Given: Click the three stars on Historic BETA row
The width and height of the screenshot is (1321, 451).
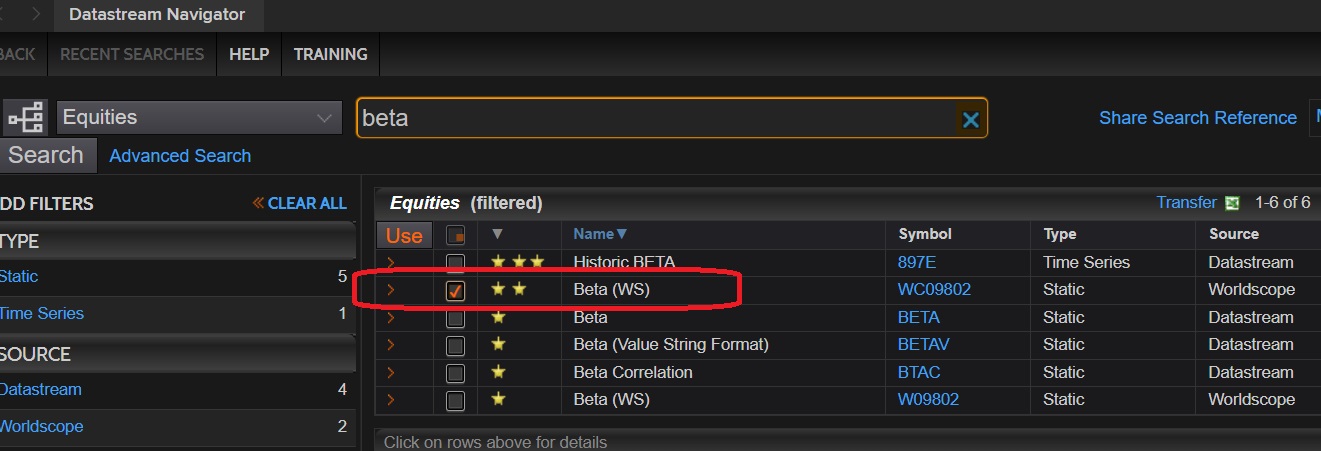Looking at the screenshot, I should coord(517,262).
